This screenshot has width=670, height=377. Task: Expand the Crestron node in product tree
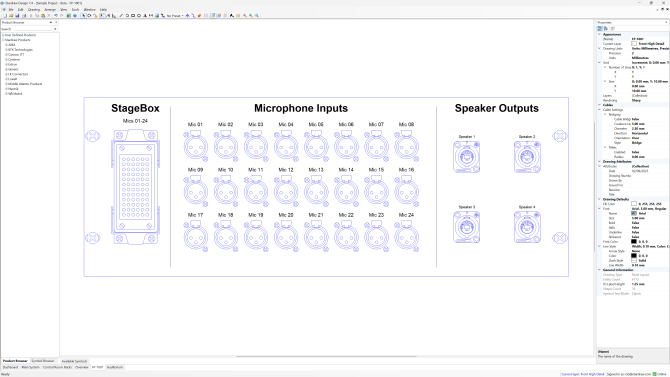(6, 59)
